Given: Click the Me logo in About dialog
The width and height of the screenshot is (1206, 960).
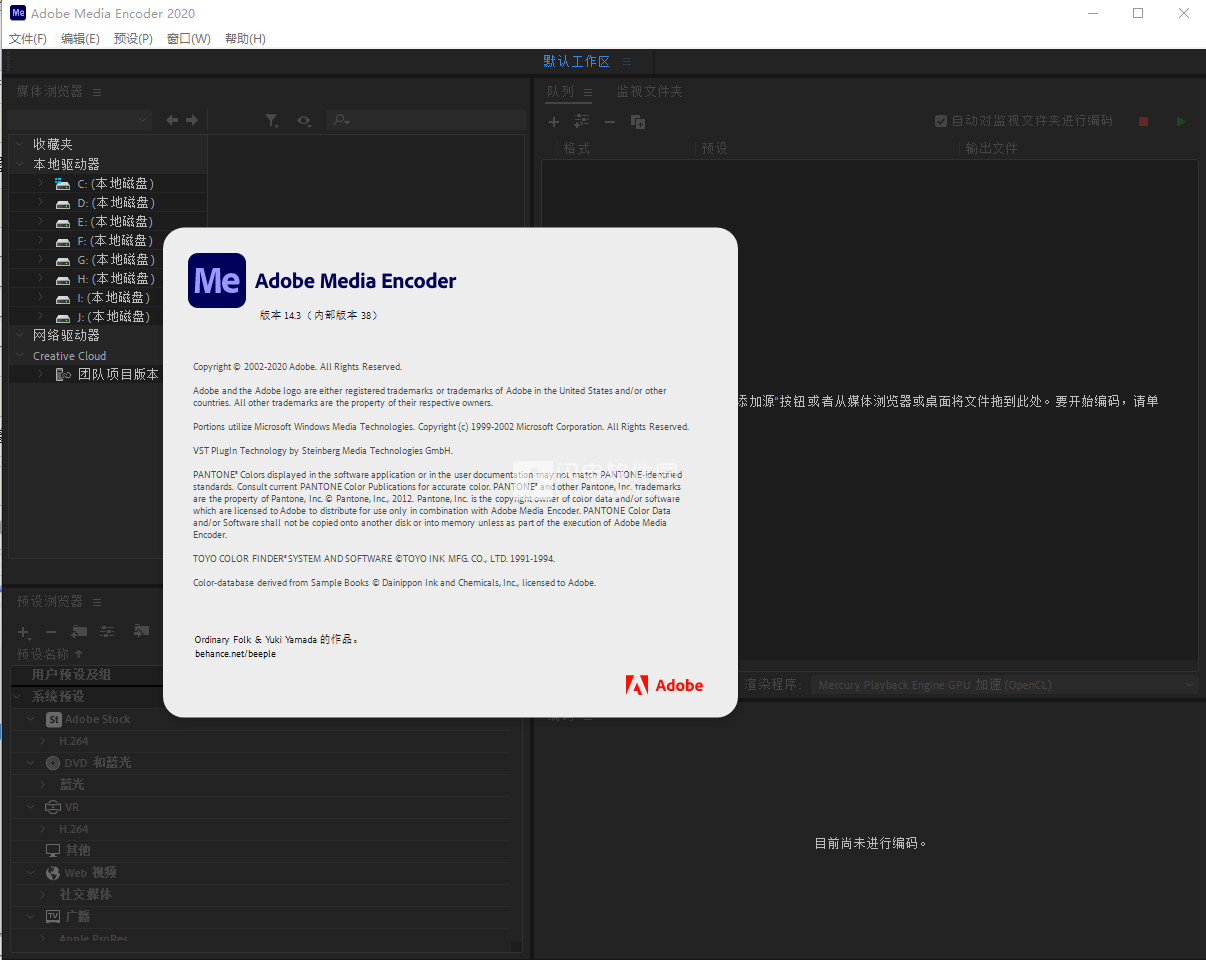Looking at the screenshot, I should [217, 280].
